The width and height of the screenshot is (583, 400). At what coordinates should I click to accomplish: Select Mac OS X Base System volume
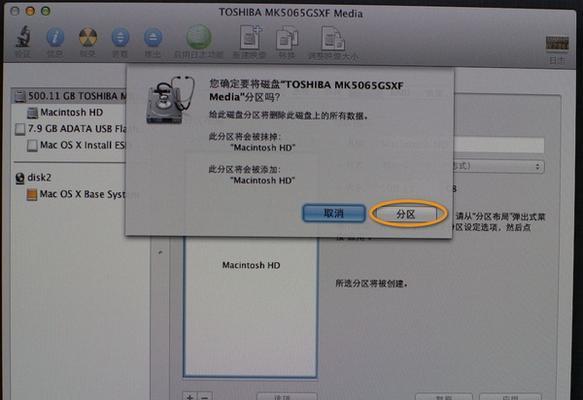coord(77,194)
